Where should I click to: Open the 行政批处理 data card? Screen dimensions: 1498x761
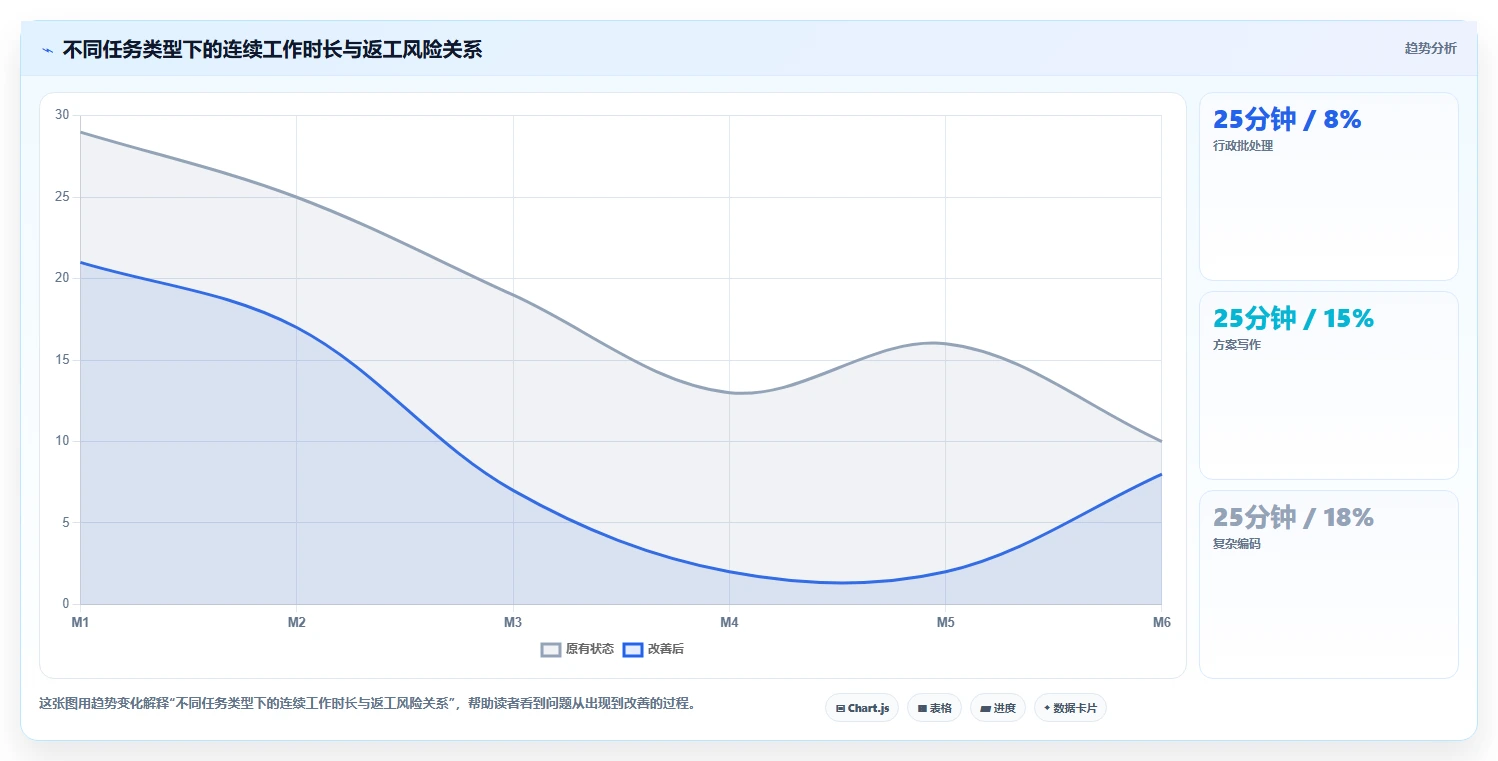coord(1328,186)
